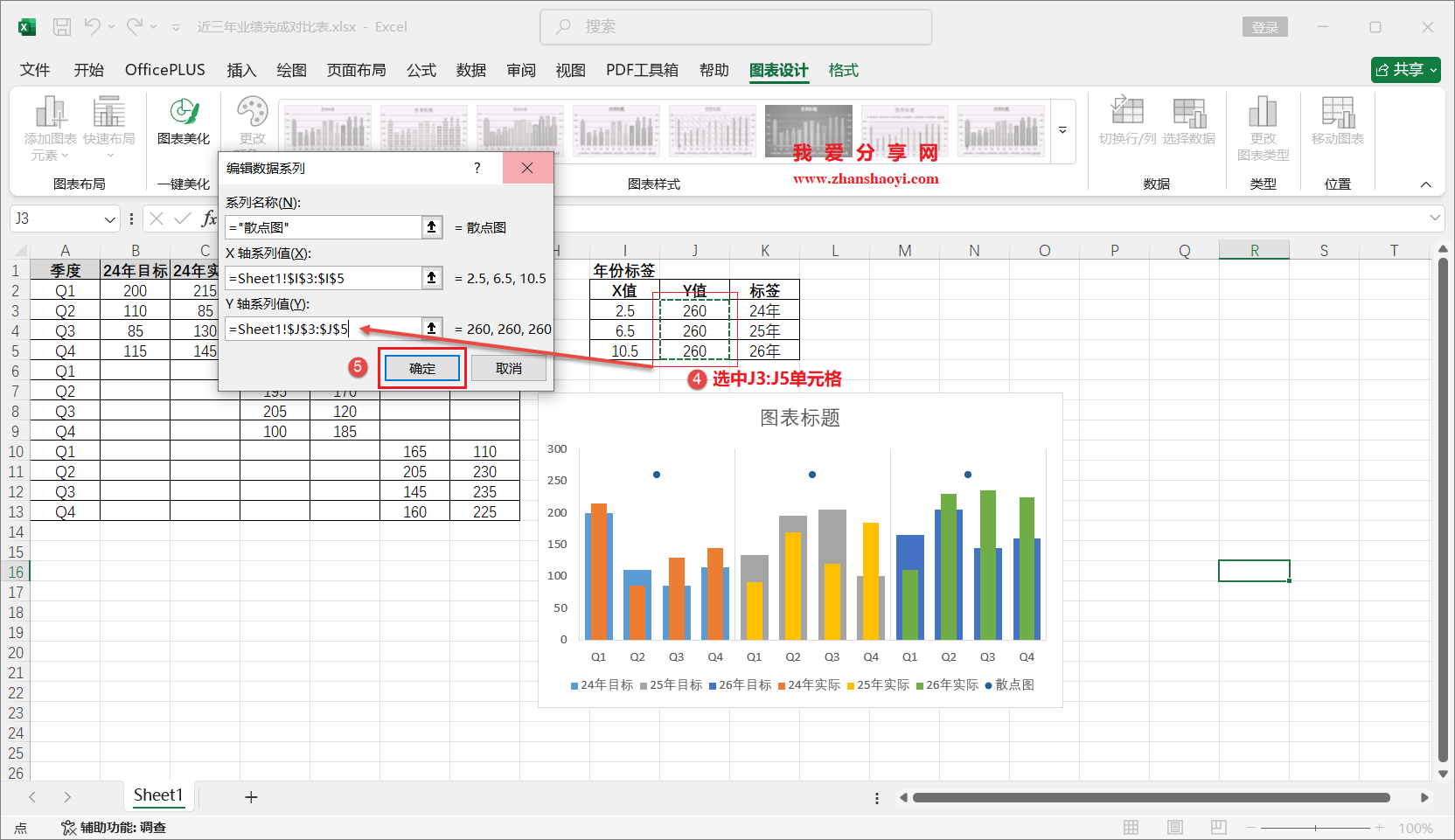
Task: Click the horizontal scrollbar
Action: [x=1152, y=797]
